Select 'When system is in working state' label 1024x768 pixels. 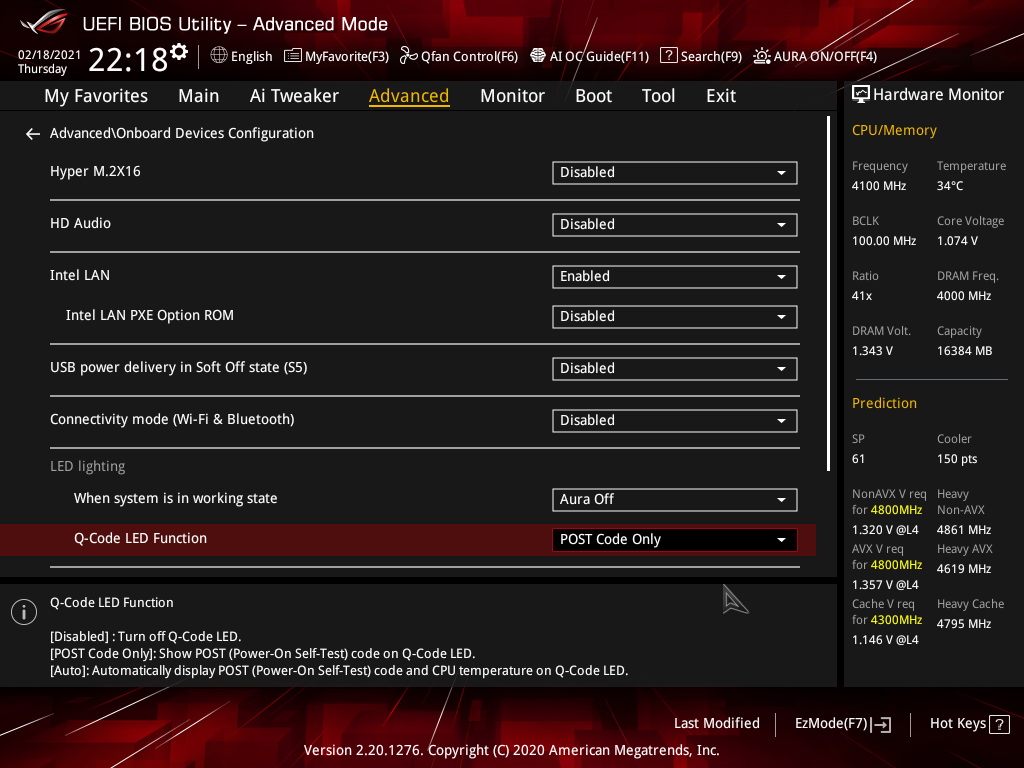[175, 498]
